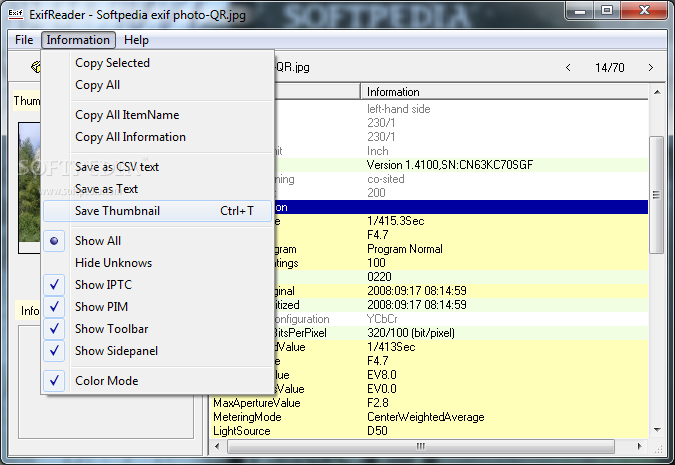Click the 14/70 image counter
The image size is (675, 465).
tap(610, 68)
